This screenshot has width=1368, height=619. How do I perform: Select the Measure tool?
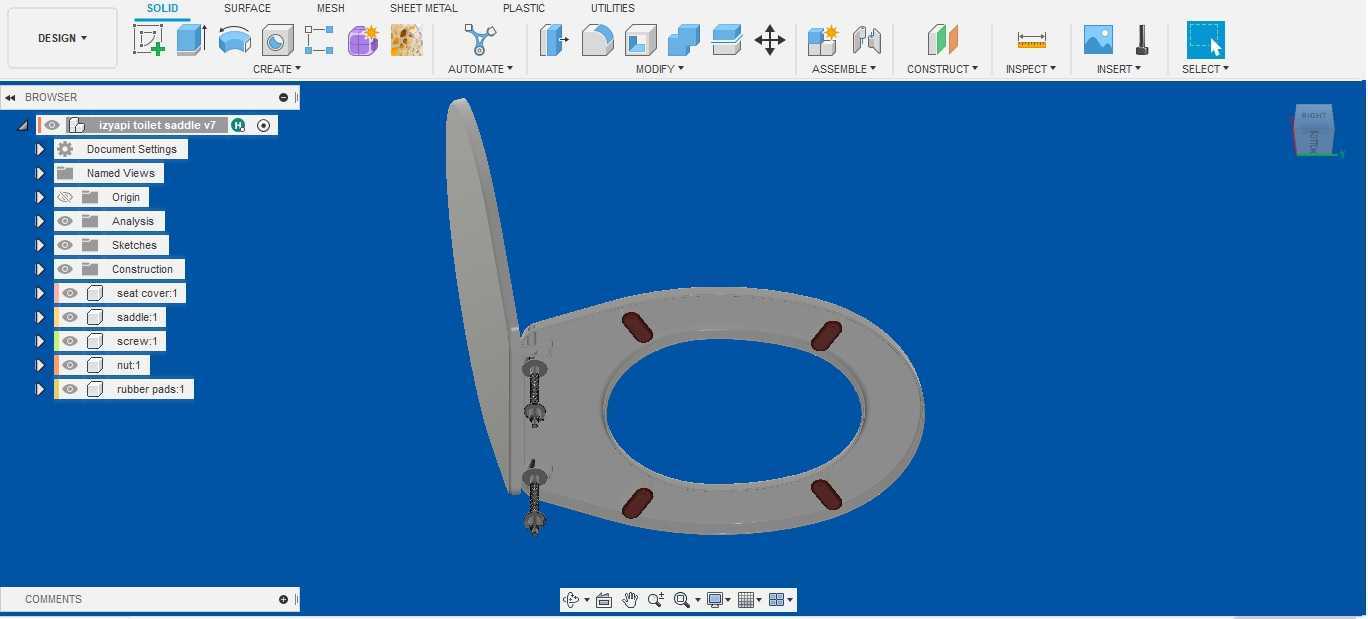coord(1031,40)
